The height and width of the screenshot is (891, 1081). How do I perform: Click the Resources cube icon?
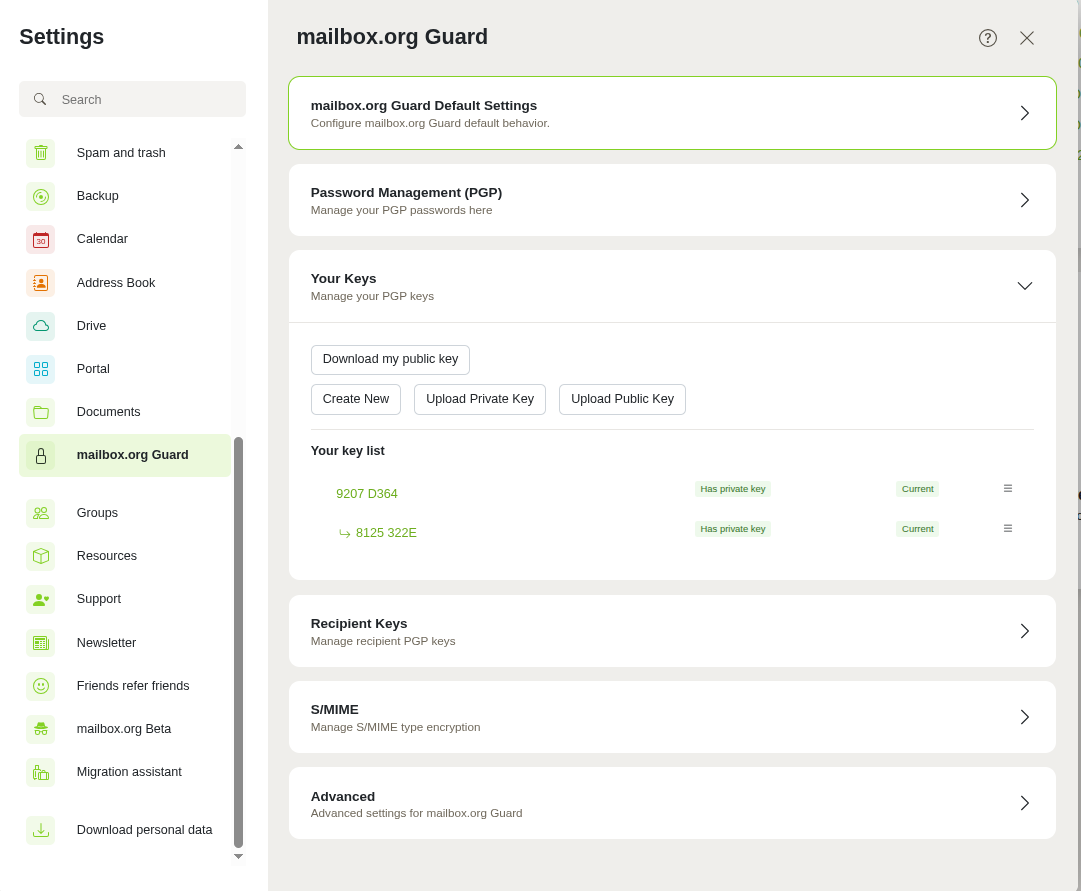41,556
